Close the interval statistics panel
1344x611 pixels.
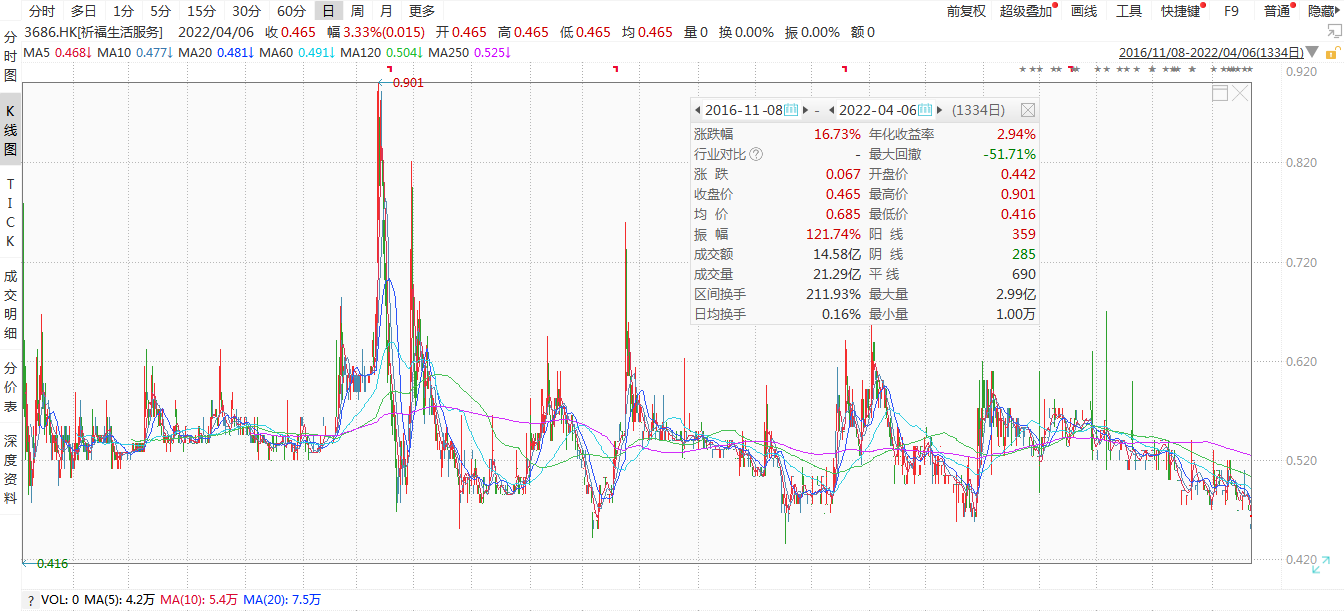pos(1028,110)
